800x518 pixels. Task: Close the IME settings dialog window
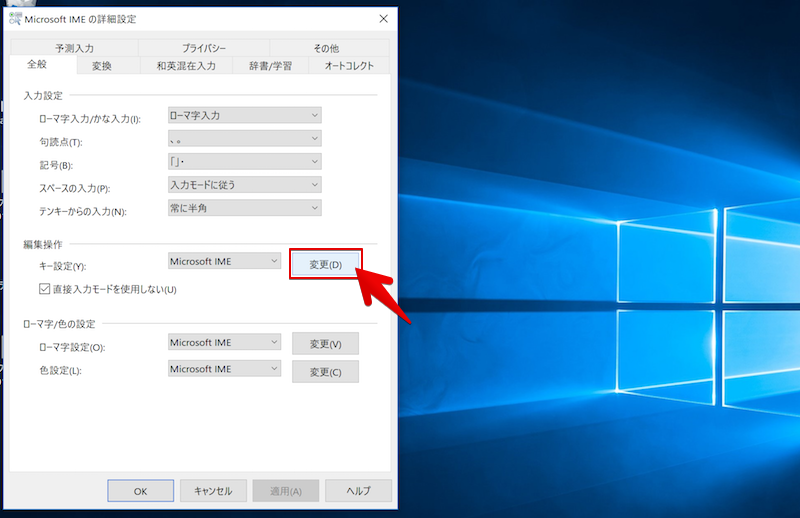(384, 19)
